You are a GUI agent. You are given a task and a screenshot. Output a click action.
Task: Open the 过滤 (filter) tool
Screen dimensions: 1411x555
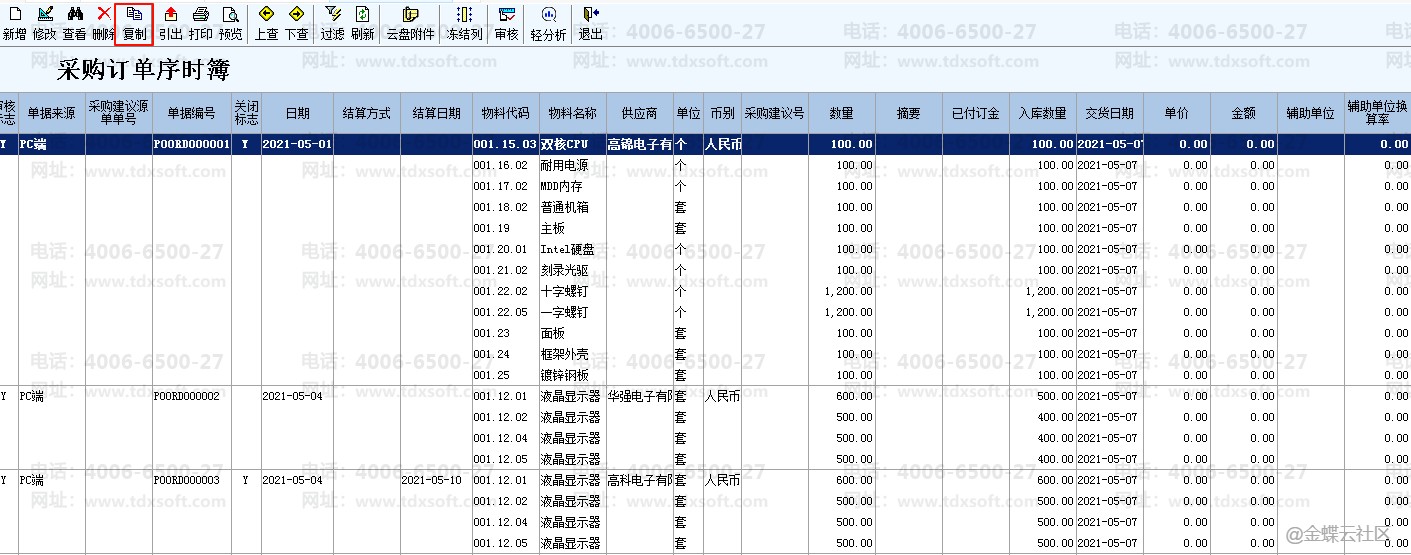coord(333,23)
